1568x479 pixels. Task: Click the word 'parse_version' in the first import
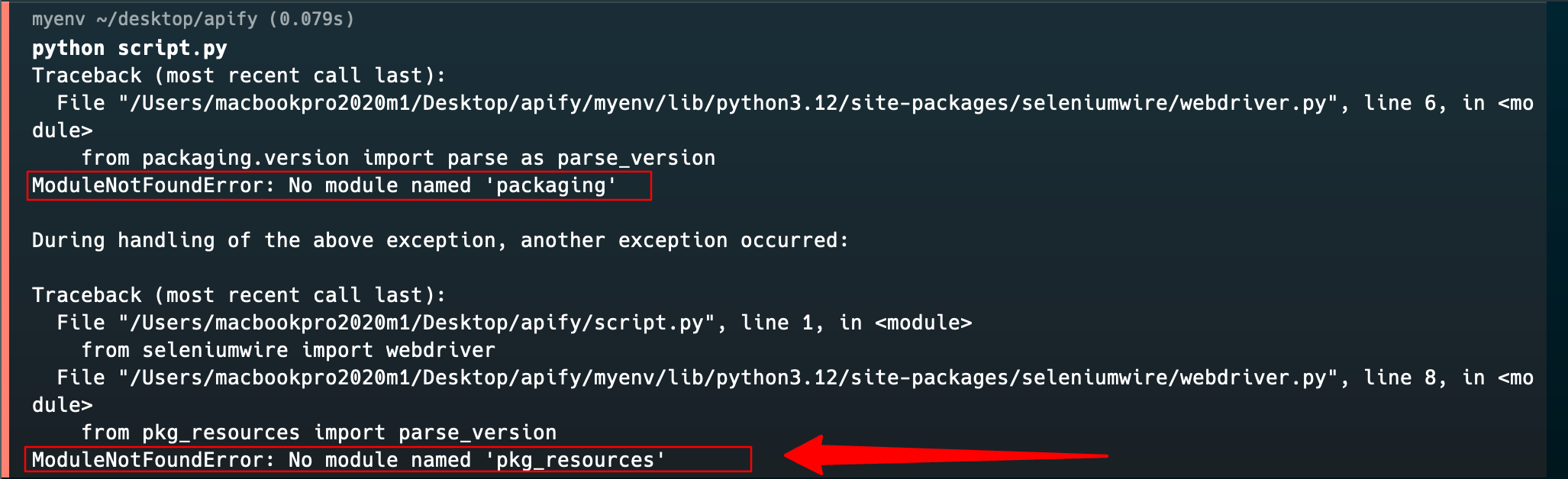[636, 158]
